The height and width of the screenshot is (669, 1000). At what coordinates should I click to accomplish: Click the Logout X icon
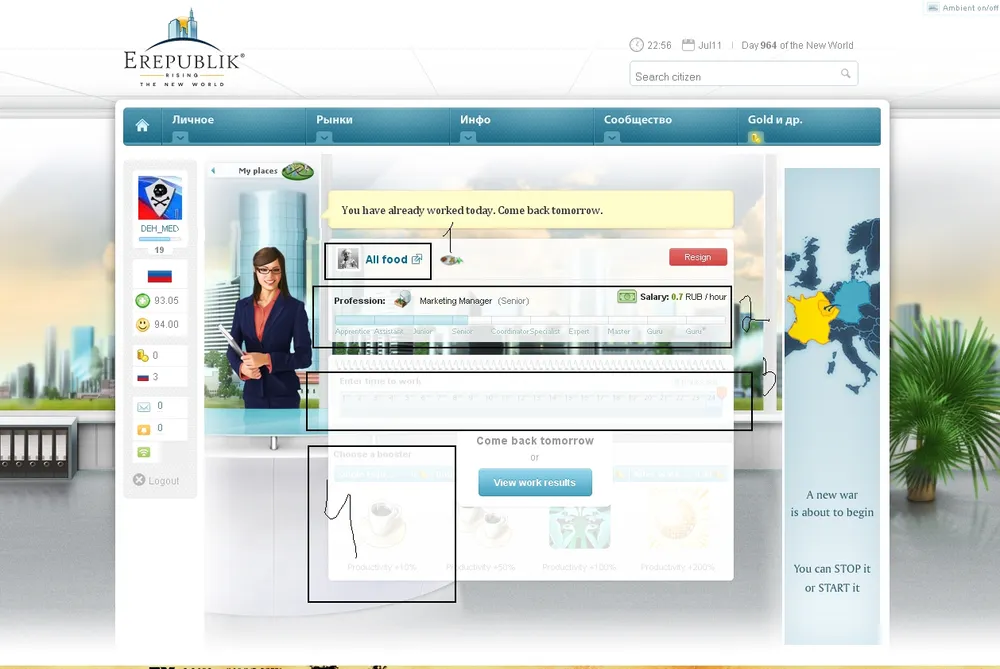click(139, 480)
